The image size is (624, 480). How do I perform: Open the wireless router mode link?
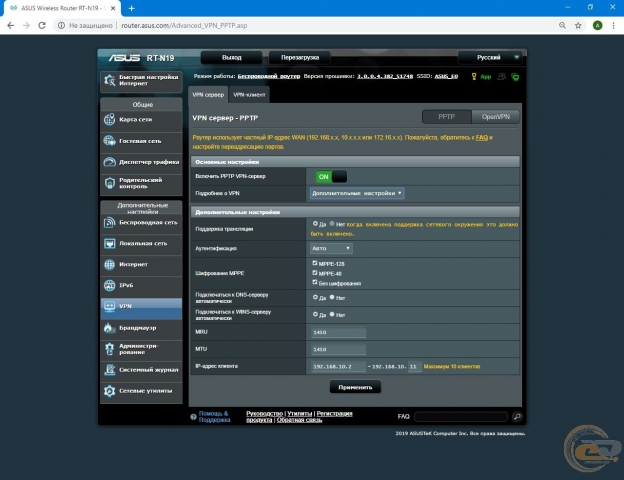click(x=269, y=76)
